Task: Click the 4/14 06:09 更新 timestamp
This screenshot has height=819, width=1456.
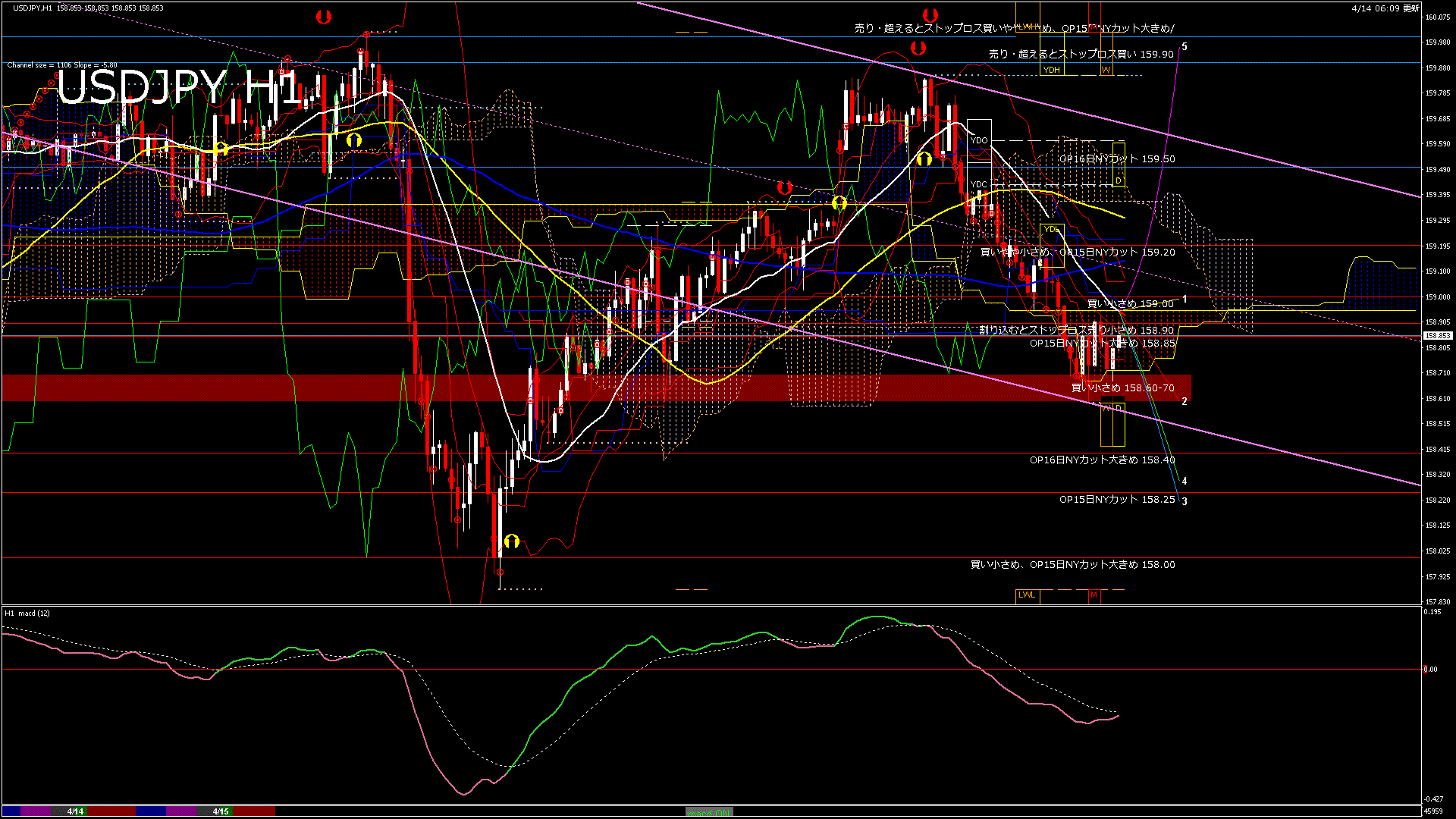Action: [x=1385, y=8]
